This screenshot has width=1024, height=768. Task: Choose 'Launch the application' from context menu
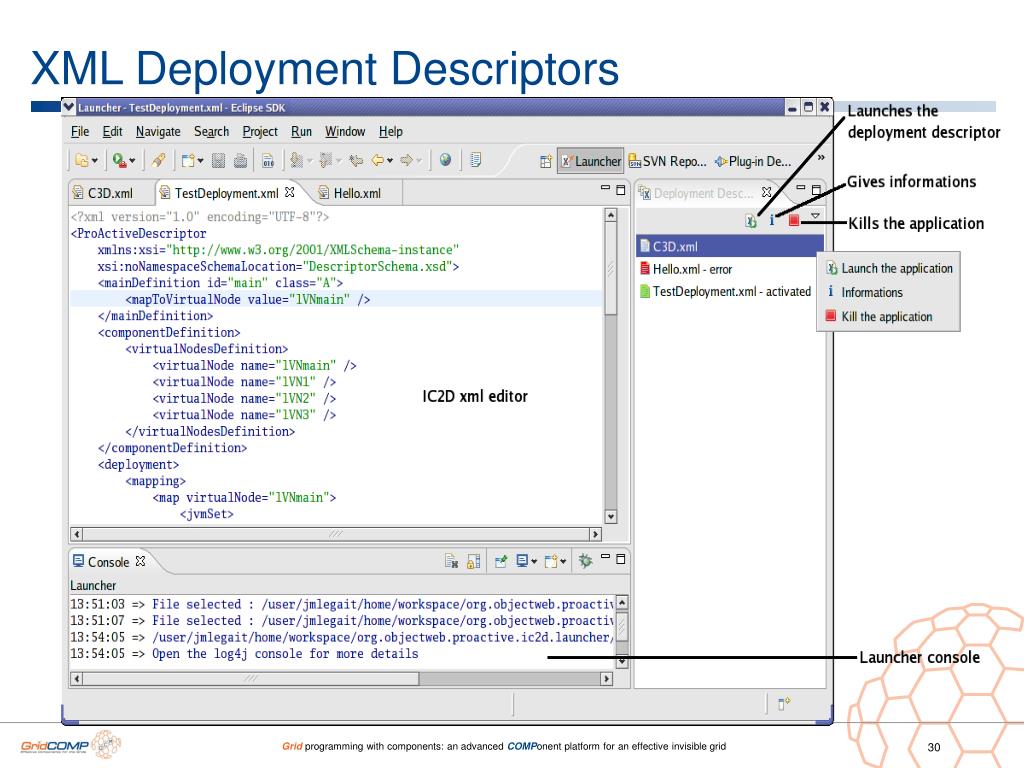896,268
